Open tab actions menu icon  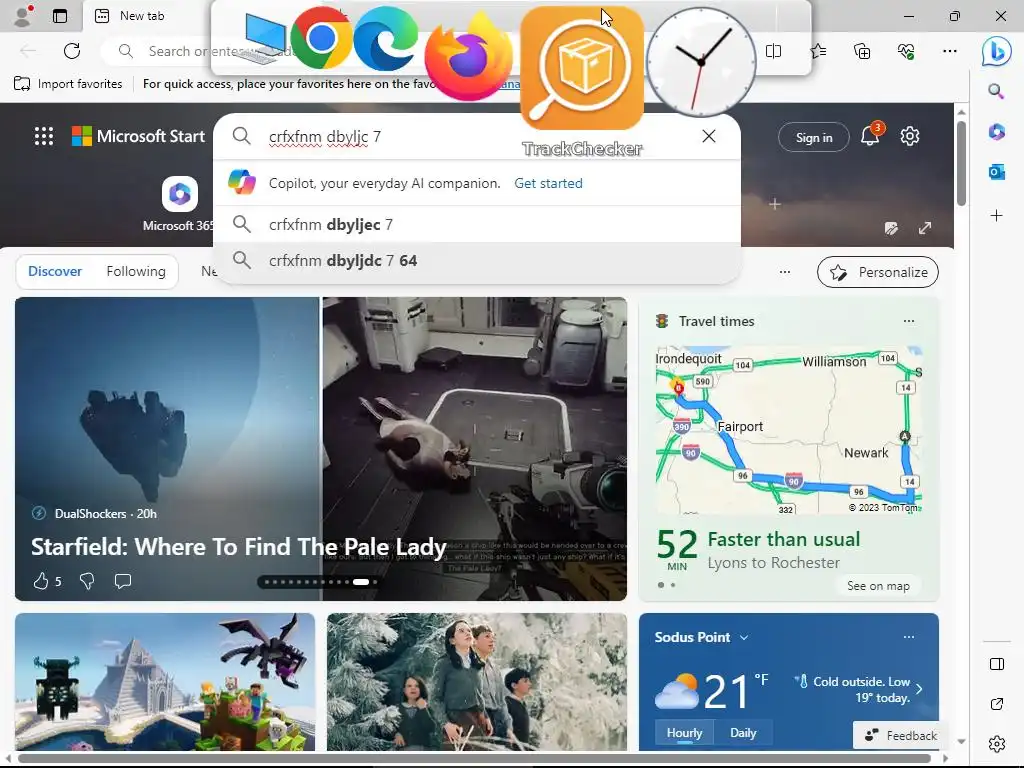(x=60, y=16)
